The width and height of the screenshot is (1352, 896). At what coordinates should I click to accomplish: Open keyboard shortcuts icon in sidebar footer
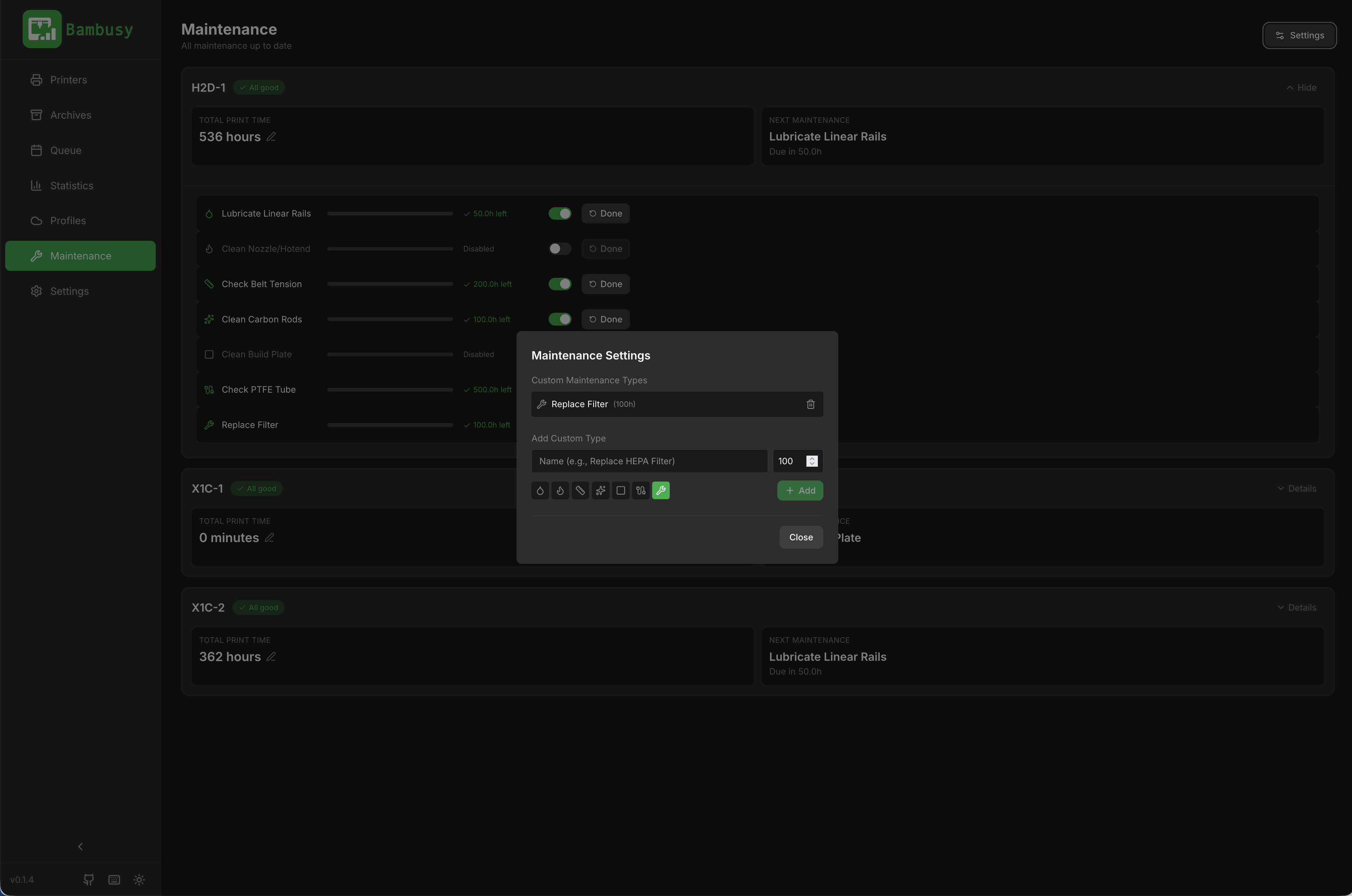pyautogui.click(x=114, y=879)
